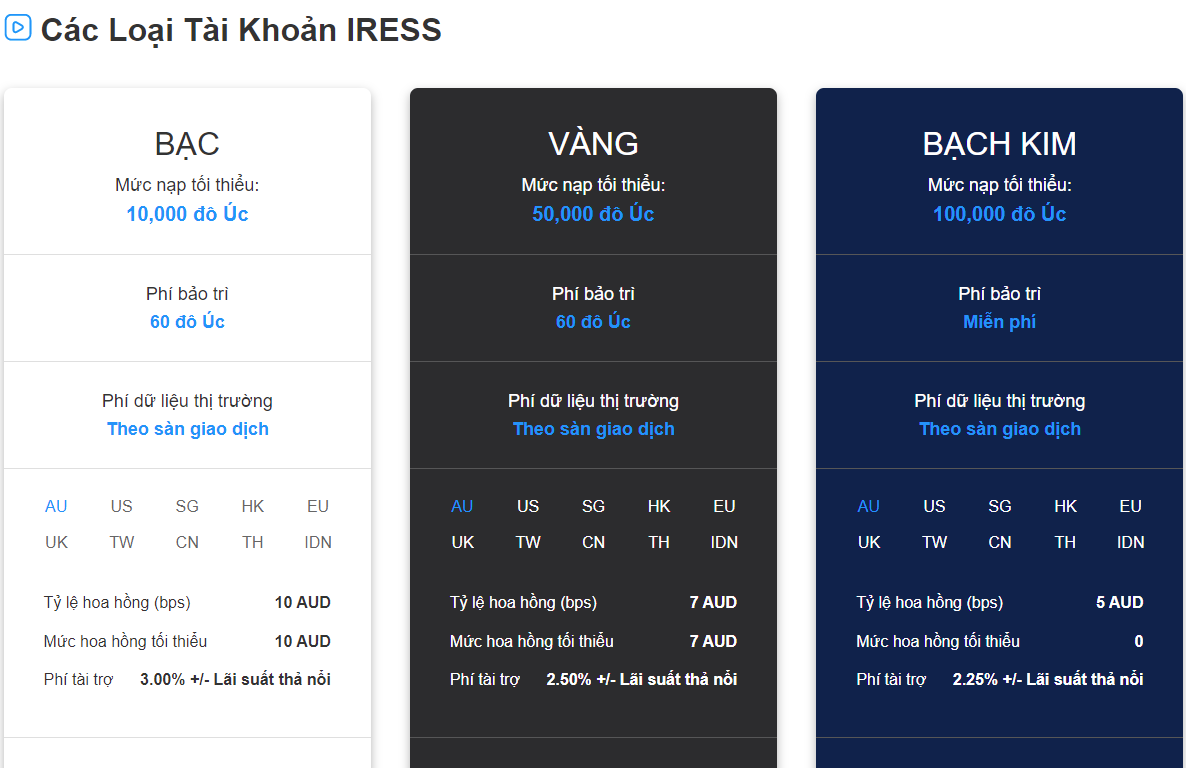Select UK tab in the VÀNG card
The width and height of the screenshot is (1186, 768).
(x=463, y=543)
